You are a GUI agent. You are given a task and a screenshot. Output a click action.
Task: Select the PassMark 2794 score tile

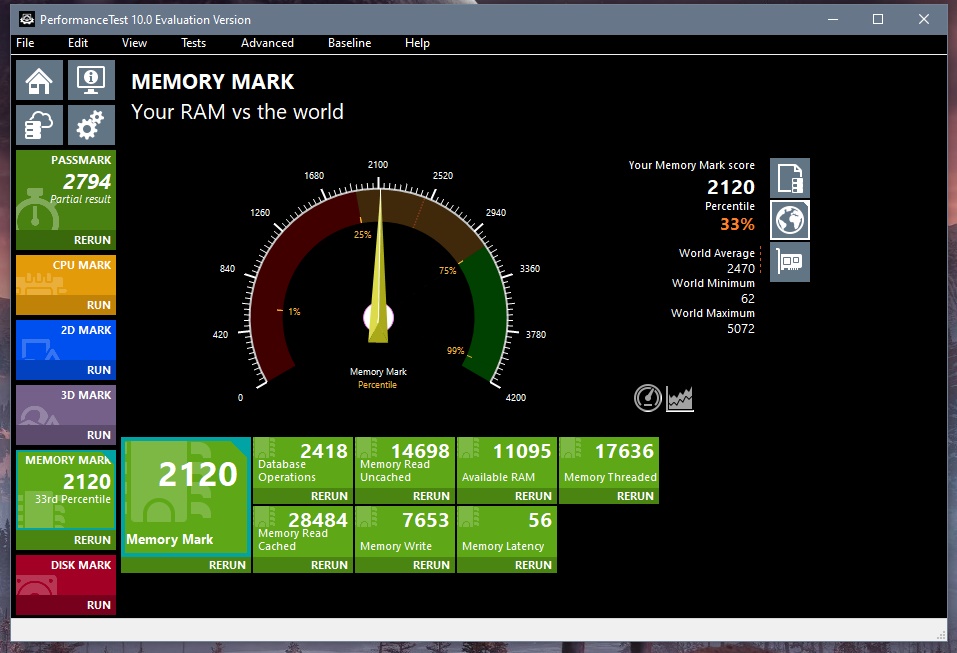click(66, 190)
